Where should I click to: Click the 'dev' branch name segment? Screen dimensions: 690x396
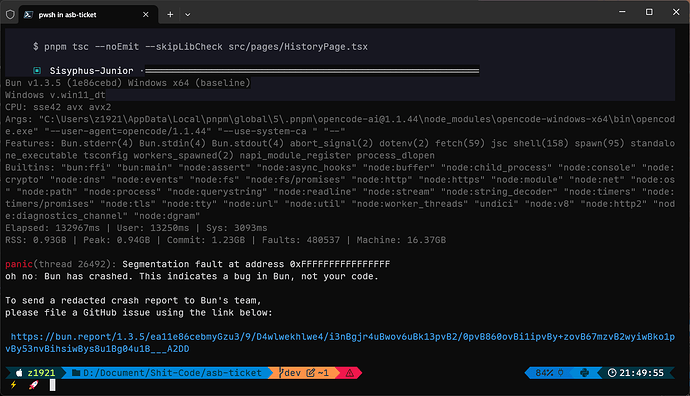click(x=293, y=373)
